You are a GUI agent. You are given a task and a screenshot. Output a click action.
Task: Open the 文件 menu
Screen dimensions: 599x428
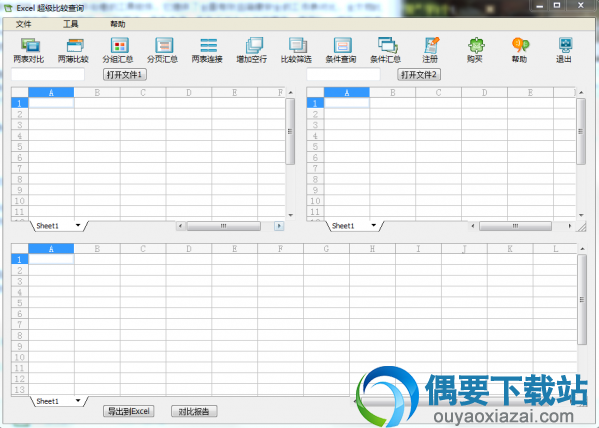coord(23,24)
